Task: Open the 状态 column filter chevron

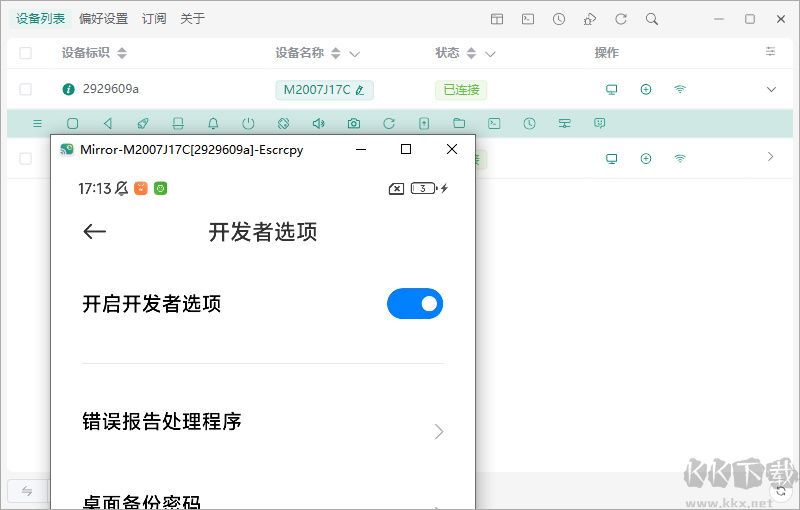Action: point(490,54)
